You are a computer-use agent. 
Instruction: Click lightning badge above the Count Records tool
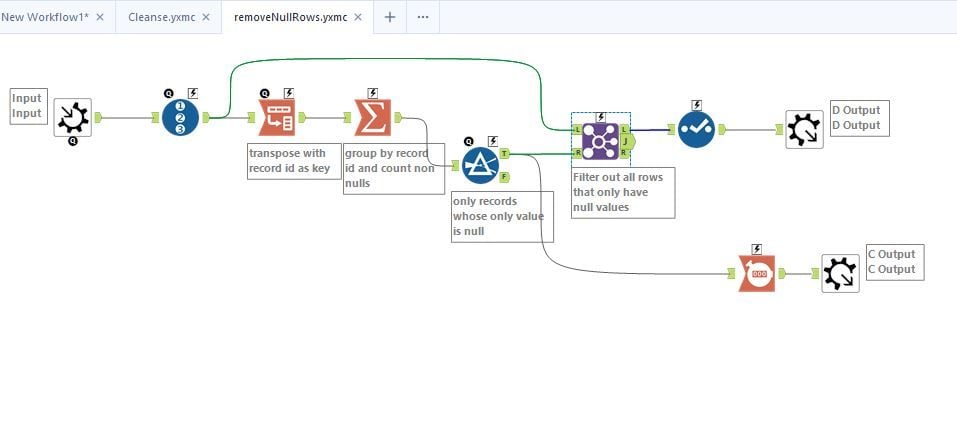coord(757,249)
